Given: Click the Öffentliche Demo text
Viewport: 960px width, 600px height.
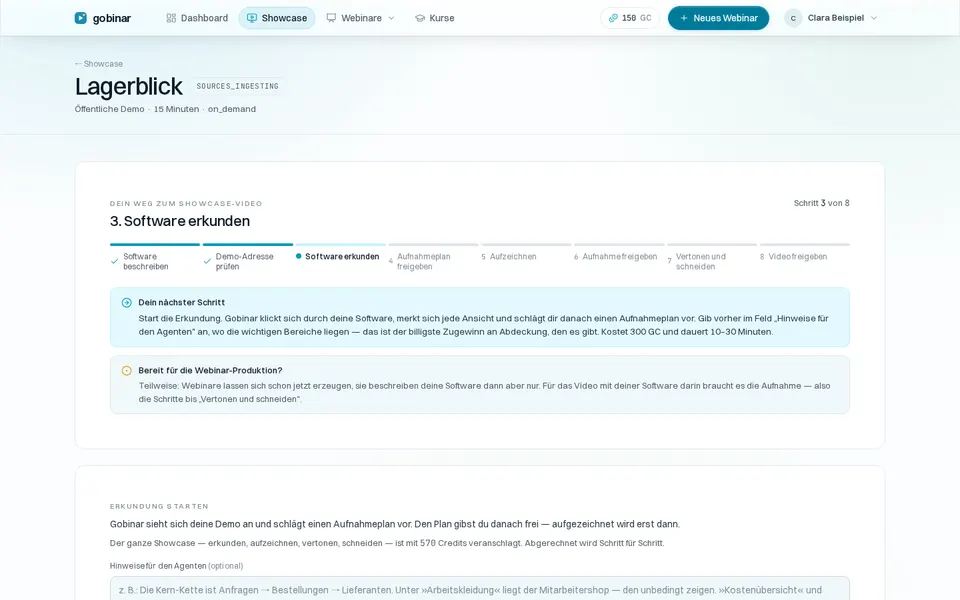Looking at the screenshot, I should coord(110,109).
